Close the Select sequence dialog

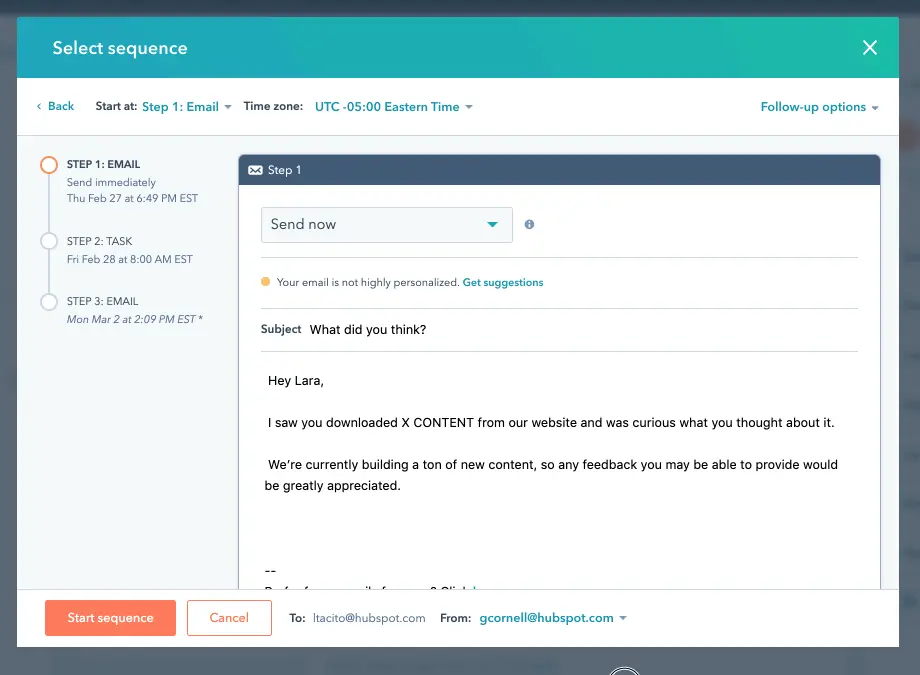[x=869, y=48]
